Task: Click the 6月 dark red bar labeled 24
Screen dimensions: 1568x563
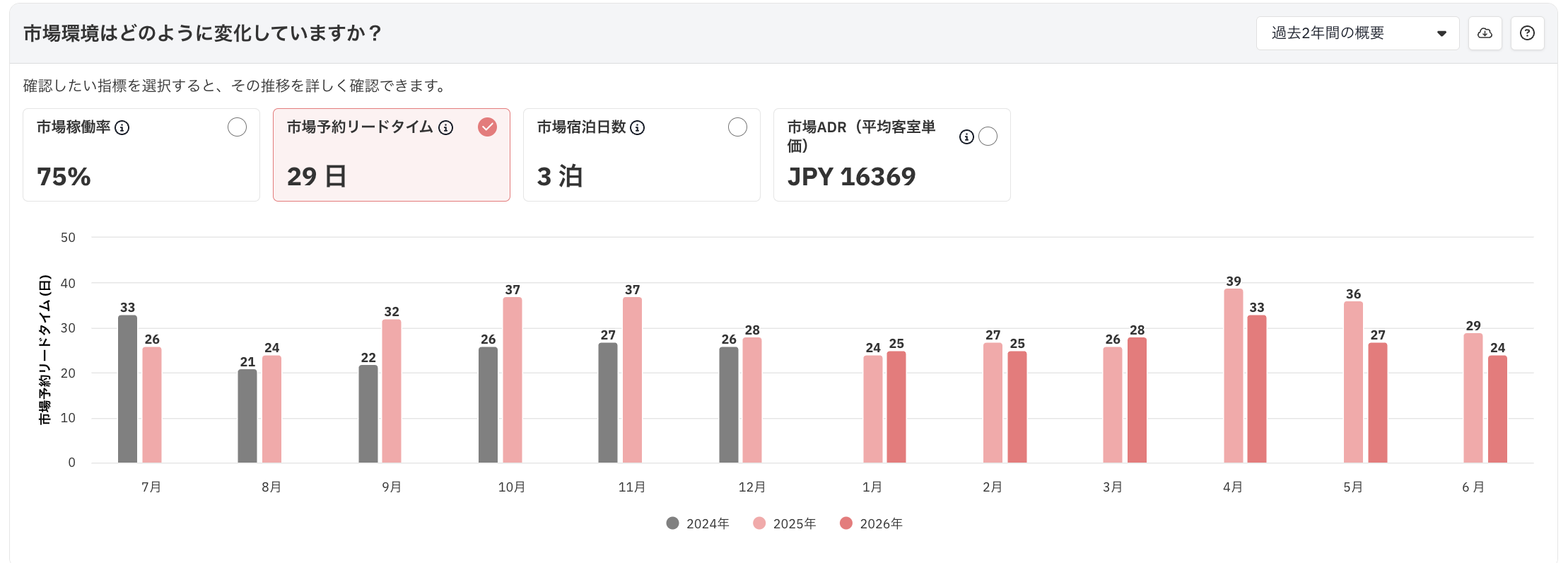Action: coord(1497,410)
